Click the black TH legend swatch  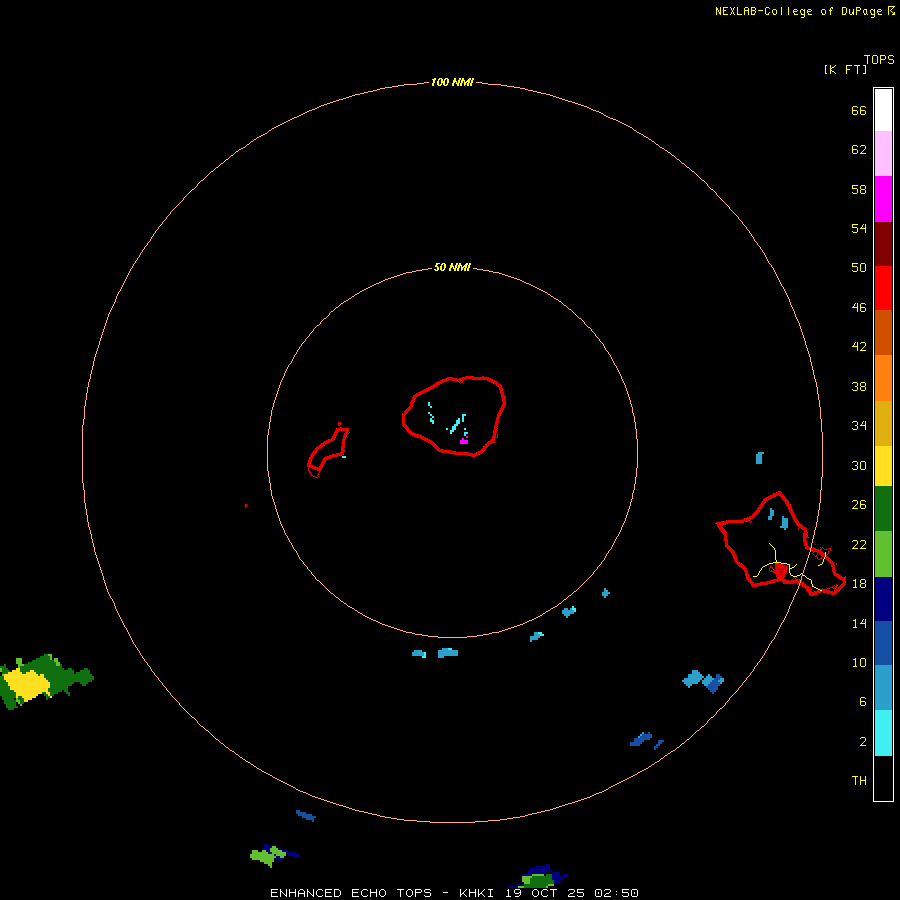[883, 778]
